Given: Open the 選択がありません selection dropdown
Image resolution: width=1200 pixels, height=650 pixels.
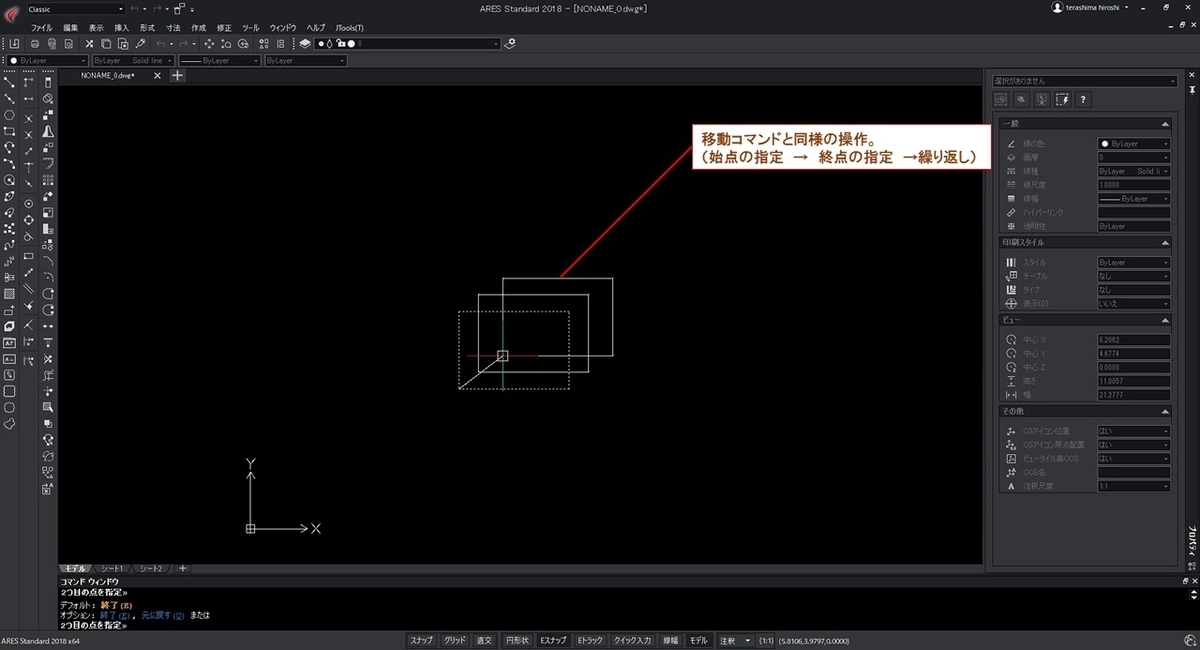Looking at the screenshot, I should coord(1085,81).
